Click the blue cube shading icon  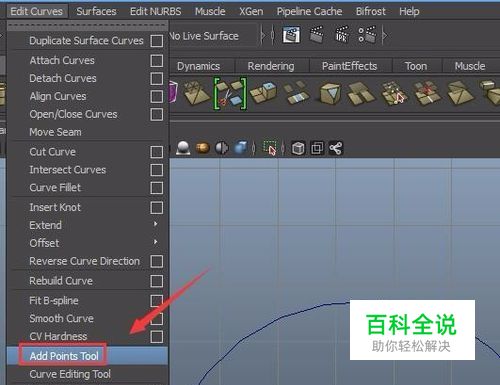[x=241, y=148]
